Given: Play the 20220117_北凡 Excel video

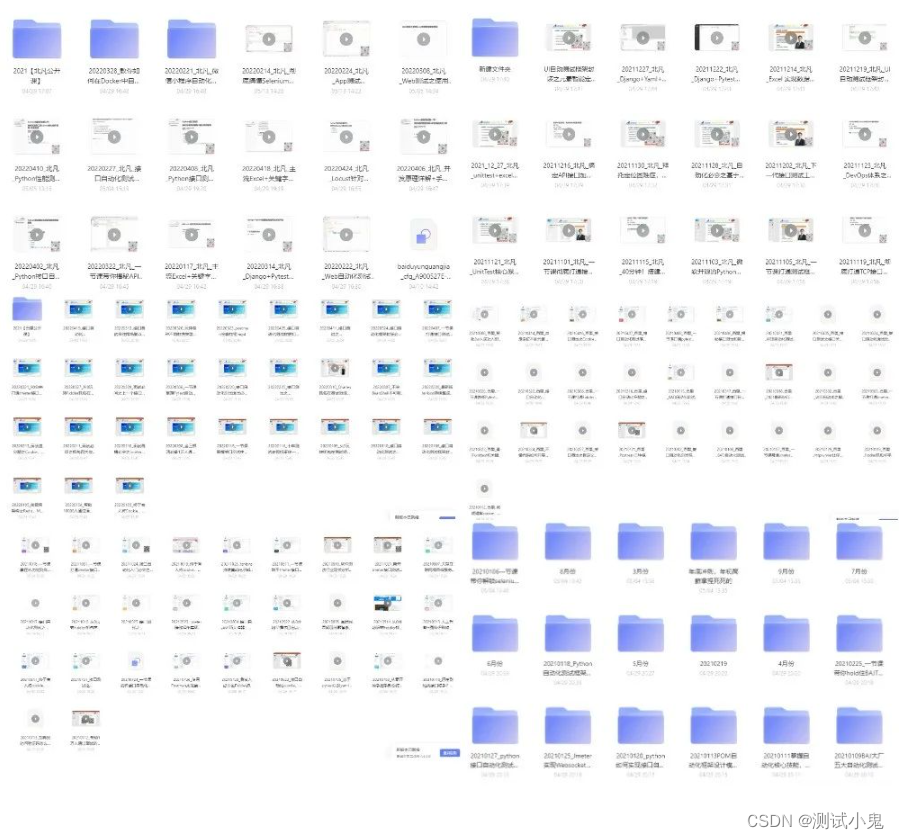Looking at the screenshot, I should point(191,235).
